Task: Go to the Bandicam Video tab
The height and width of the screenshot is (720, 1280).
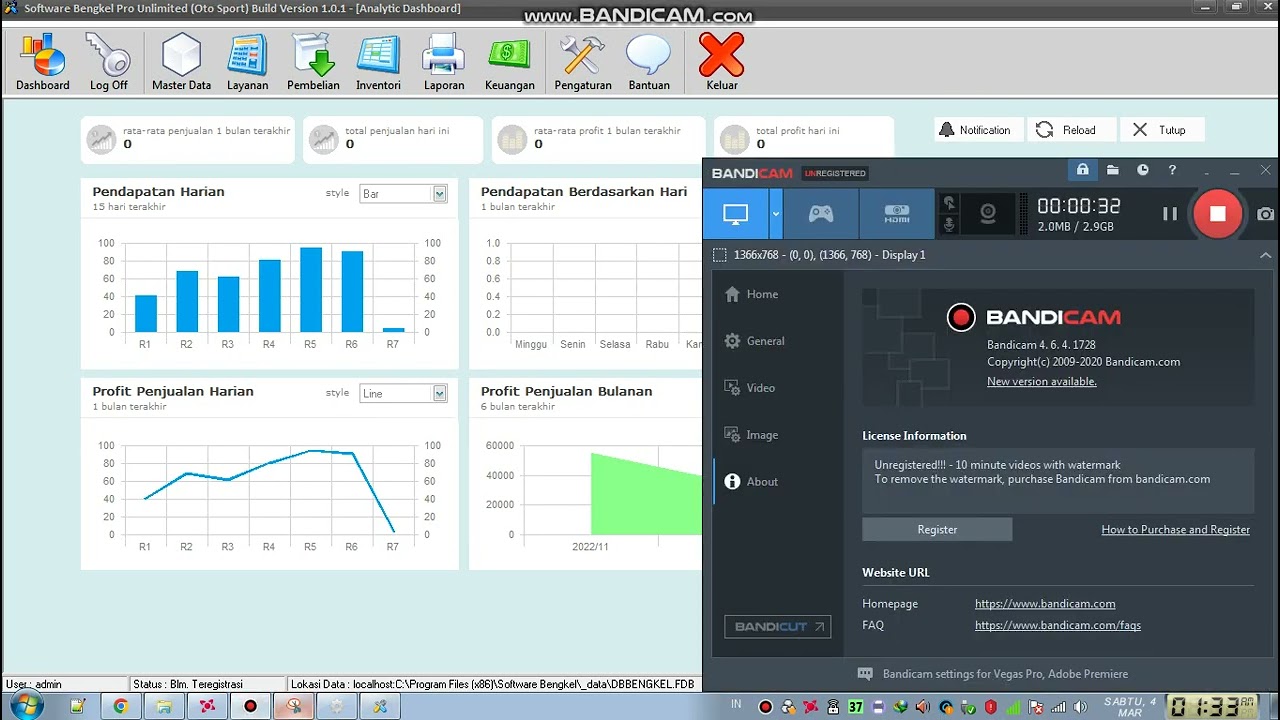Action: pyautogui.click(x=749, y=388)
